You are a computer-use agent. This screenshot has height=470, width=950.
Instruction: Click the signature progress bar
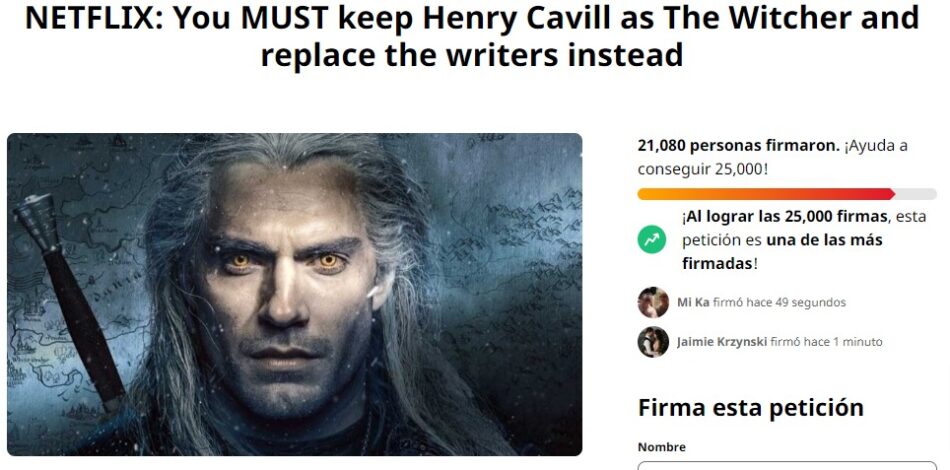(x=766, y=194)
